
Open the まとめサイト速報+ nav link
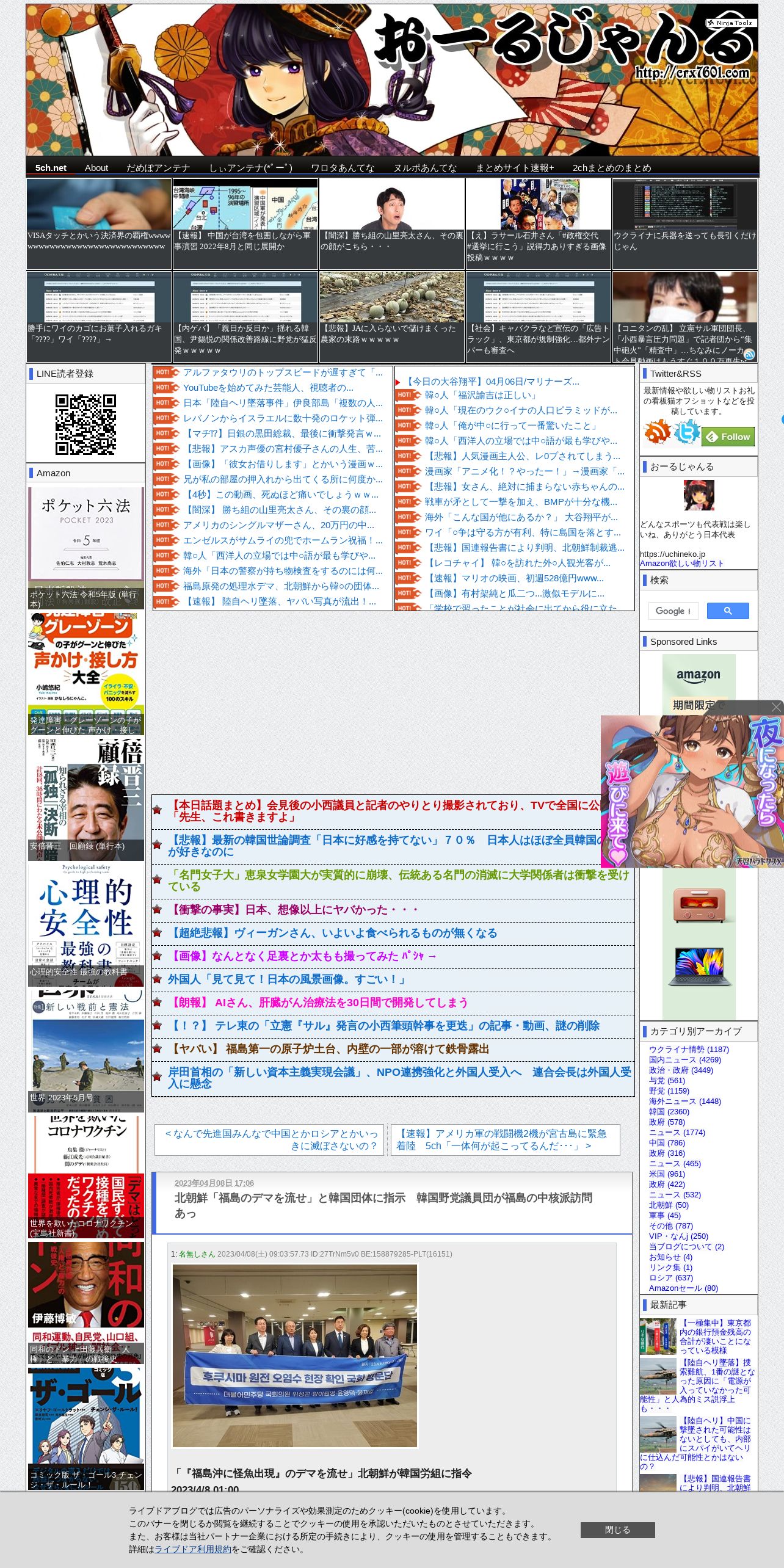click(x=515, y=168)
